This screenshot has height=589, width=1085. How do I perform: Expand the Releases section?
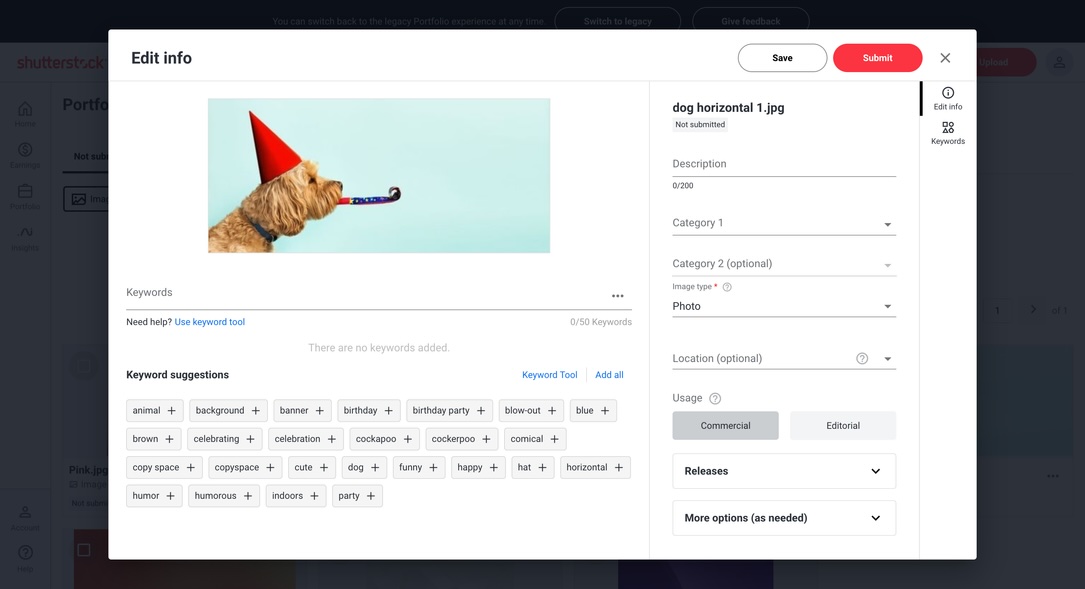(x=784, y=471)
